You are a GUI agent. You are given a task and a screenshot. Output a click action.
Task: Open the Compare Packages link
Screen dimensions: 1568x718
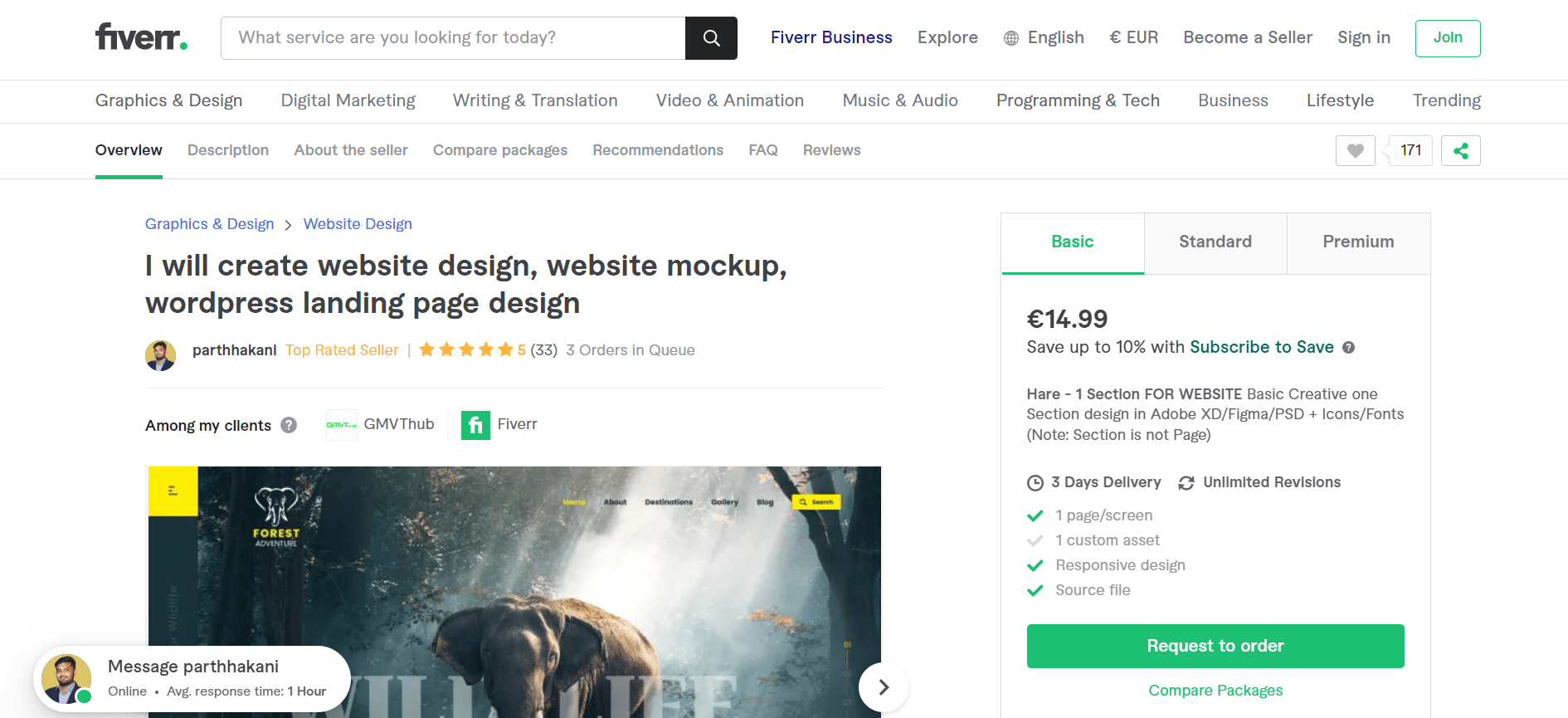click(x=1215, y=691)
